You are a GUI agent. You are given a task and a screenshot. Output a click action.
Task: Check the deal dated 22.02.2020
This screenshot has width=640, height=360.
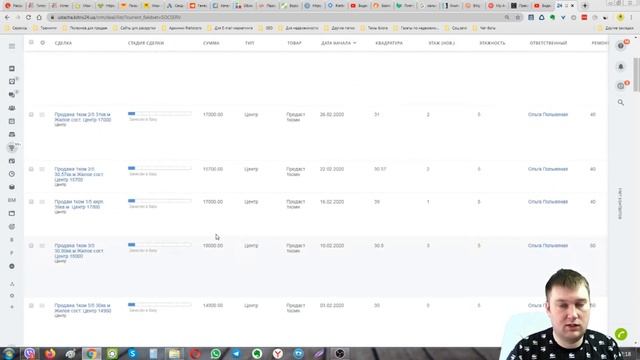(x=31, y=169)
